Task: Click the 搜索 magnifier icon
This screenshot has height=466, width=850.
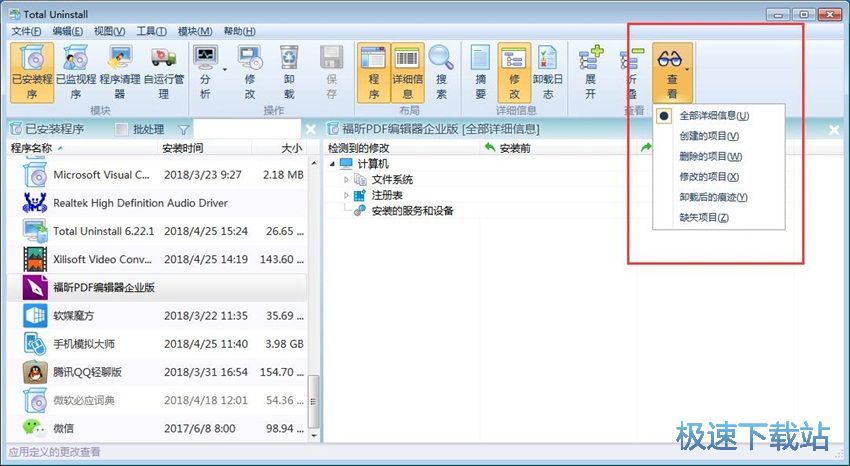Action: [441, 58]
